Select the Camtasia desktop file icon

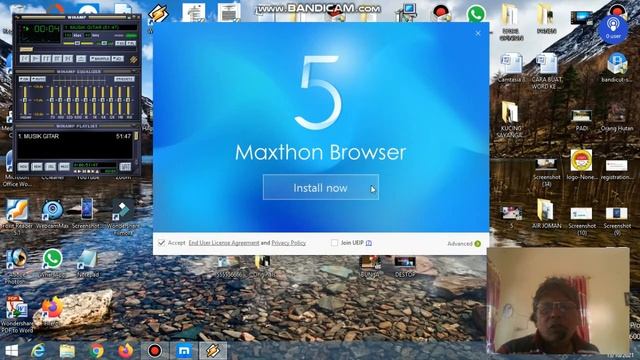pos(511,67)
